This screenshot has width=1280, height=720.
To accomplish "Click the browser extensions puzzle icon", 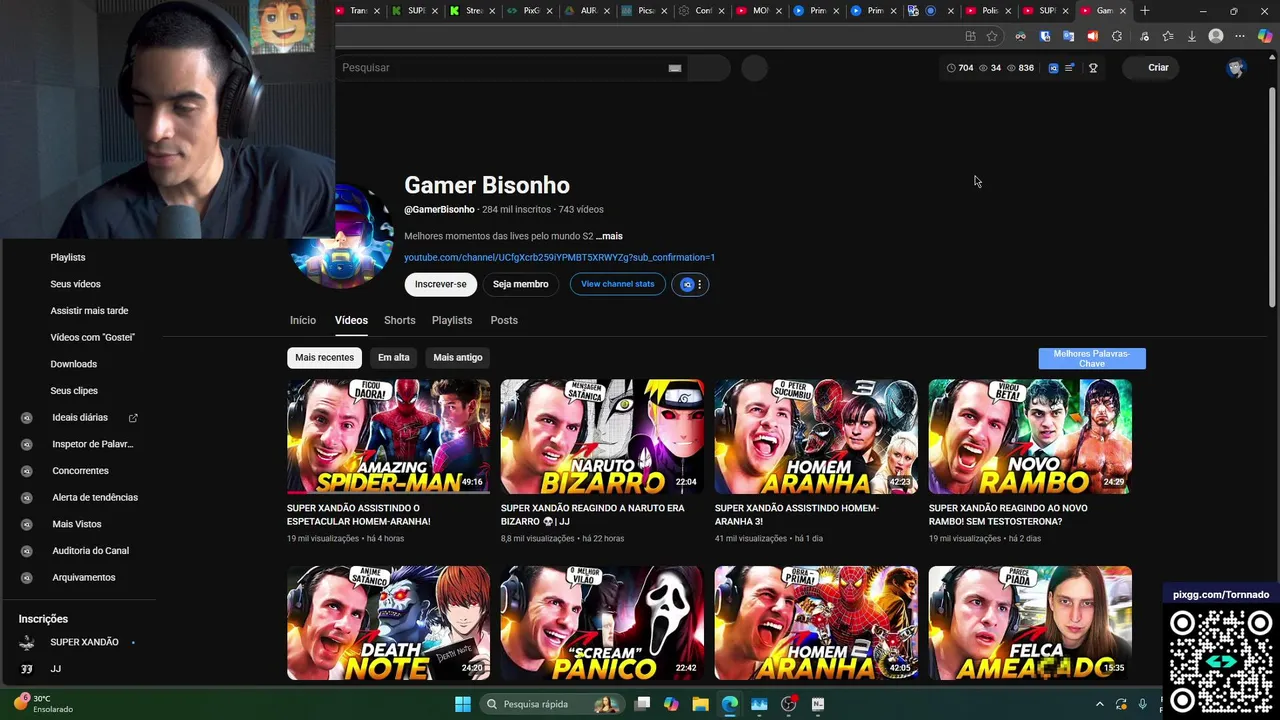I will tap(1117, 36).
